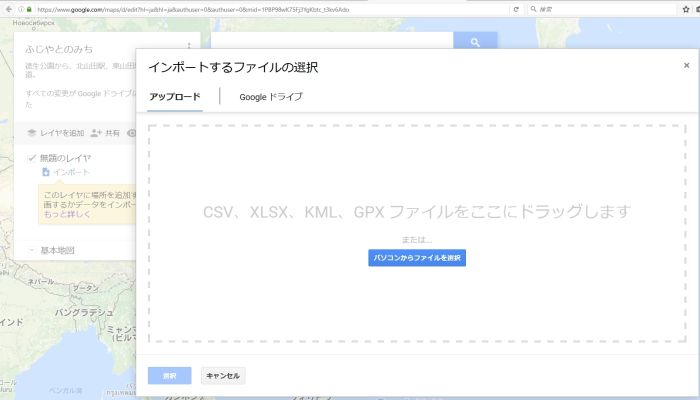The width and height of the screenshot is (700, 400).
Task: Toggle the 無題のレイヤ layer checkbox
Action: click(32, 158)
